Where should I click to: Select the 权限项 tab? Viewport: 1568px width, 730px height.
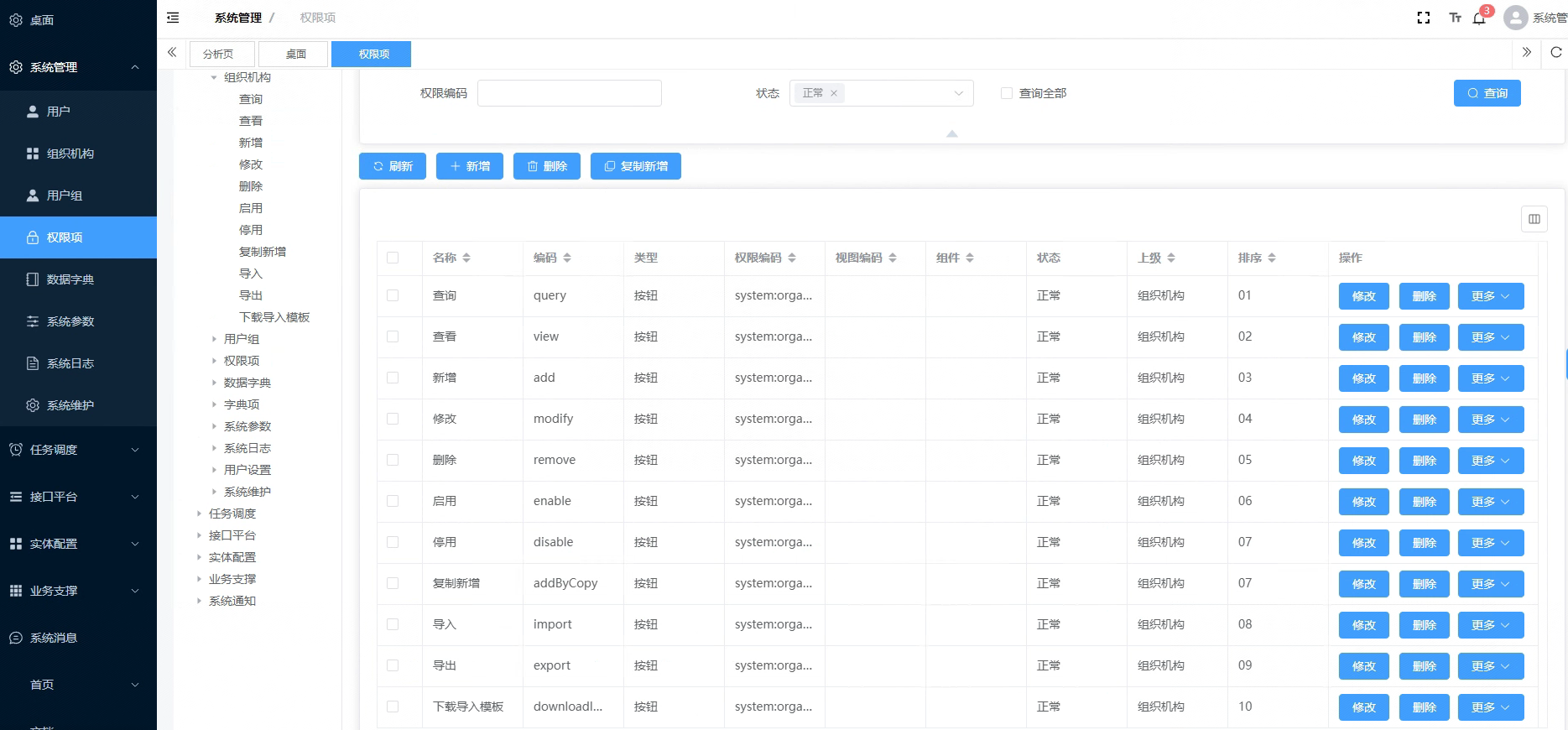372,54
